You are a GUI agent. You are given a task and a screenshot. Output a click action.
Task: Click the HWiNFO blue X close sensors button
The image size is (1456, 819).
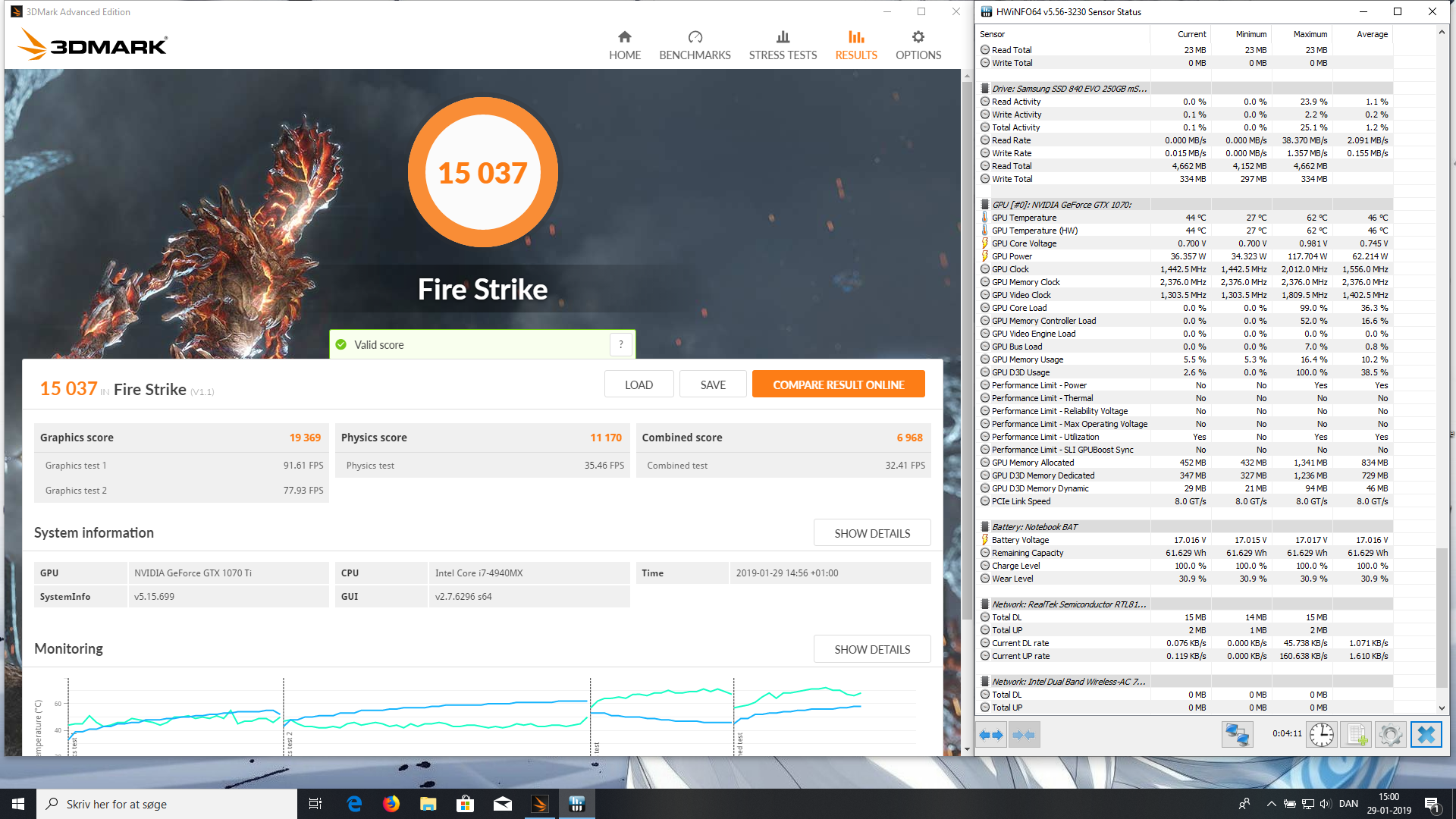tap(1426, 734)
